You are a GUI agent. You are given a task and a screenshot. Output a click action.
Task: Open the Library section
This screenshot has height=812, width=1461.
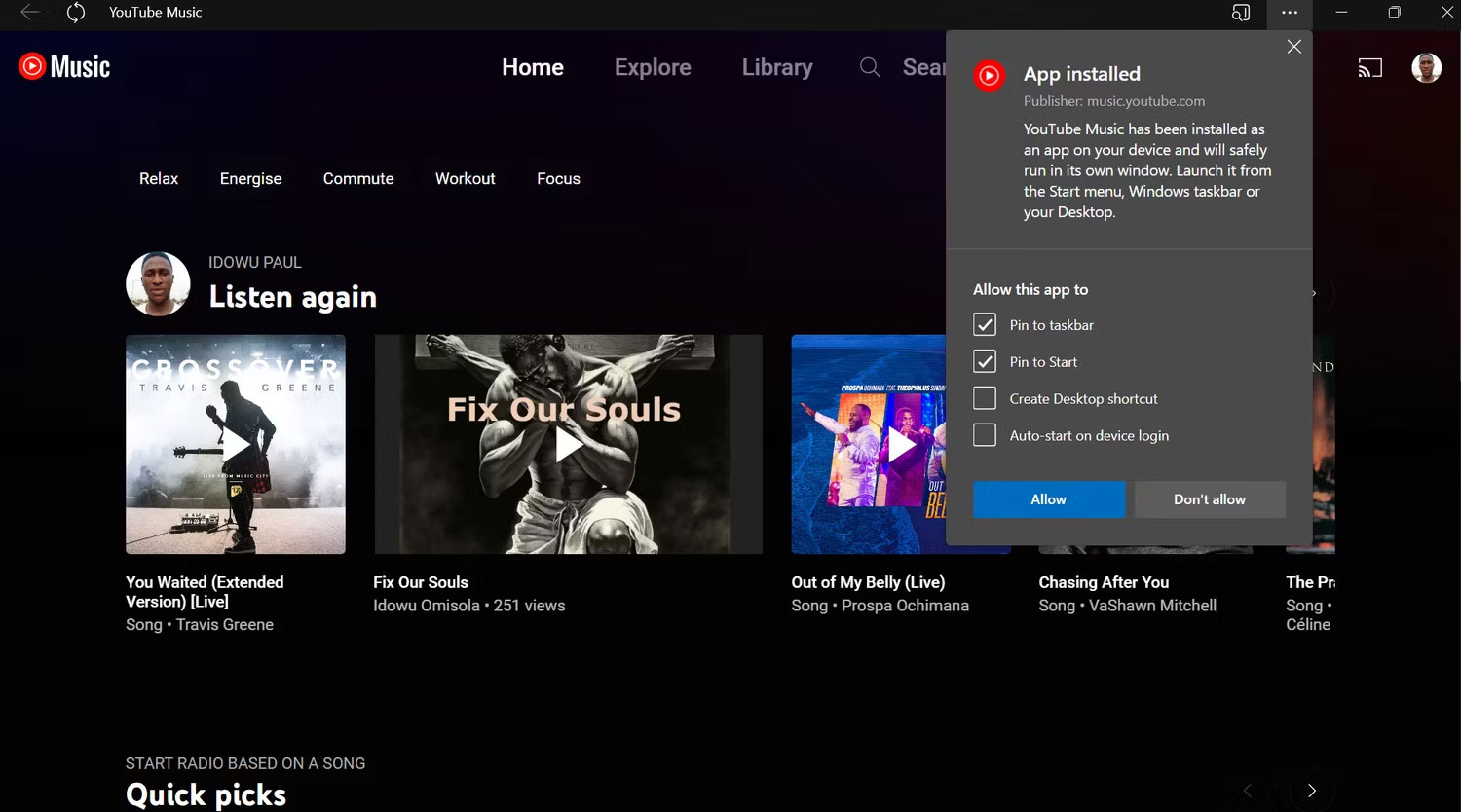click(777, 67)
